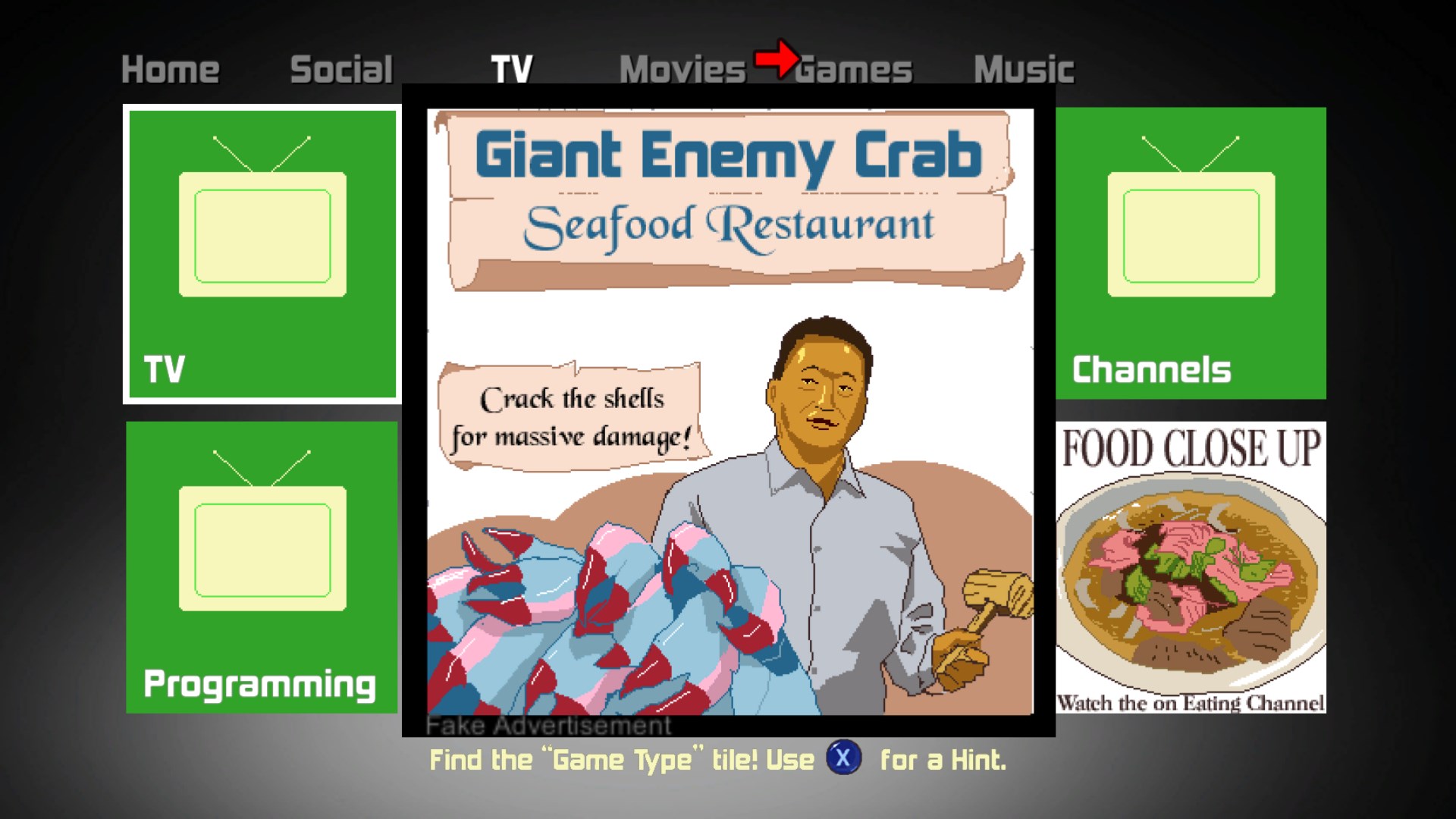Viewport: 1456px width, 819px height.
Task: Select the Programming tile label
Action: click(x=260, y=684)
